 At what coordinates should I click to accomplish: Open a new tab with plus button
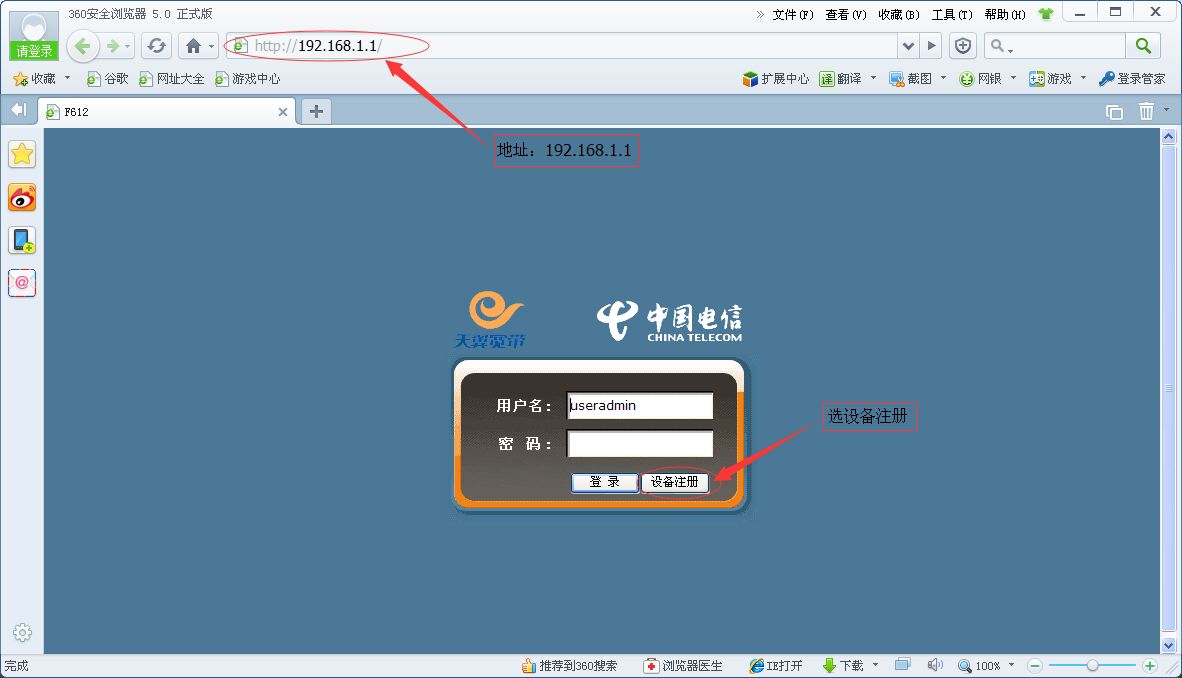(x=317, y=112)
